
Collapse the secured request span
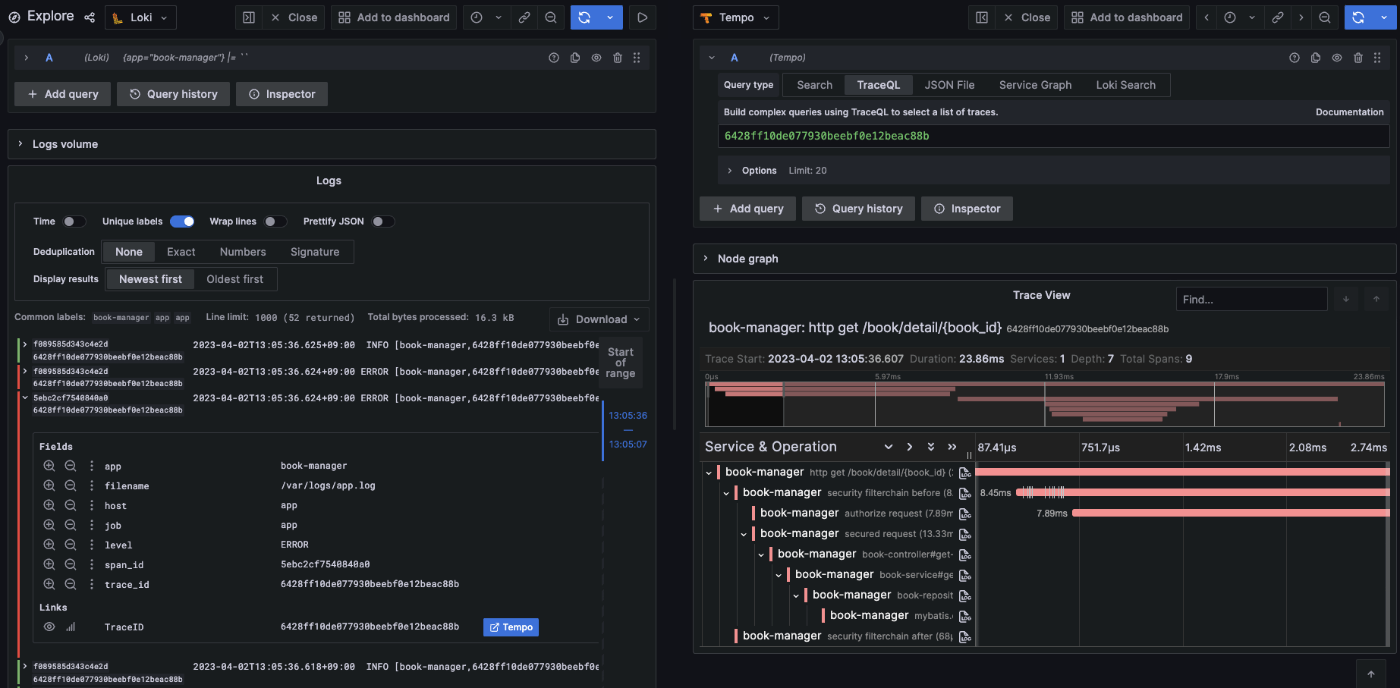(744, 534)
